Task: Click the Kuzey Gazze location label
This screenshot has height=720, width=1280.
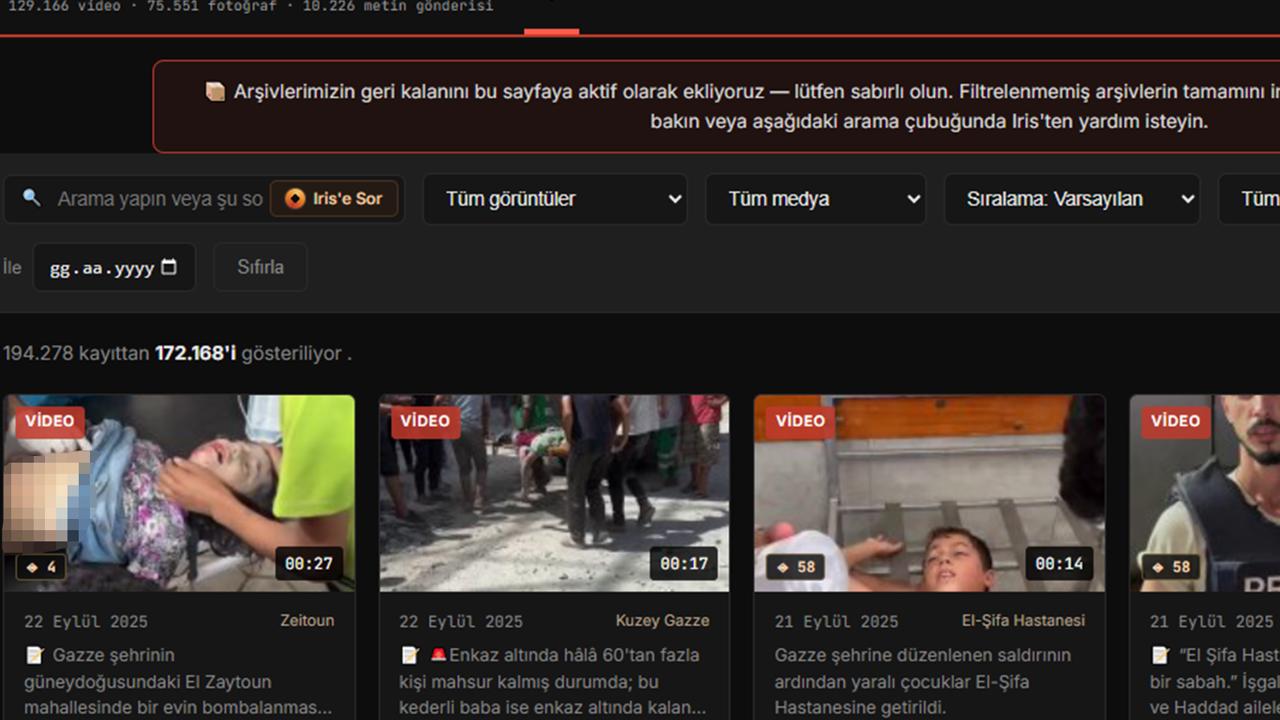Action: point(662,620)
